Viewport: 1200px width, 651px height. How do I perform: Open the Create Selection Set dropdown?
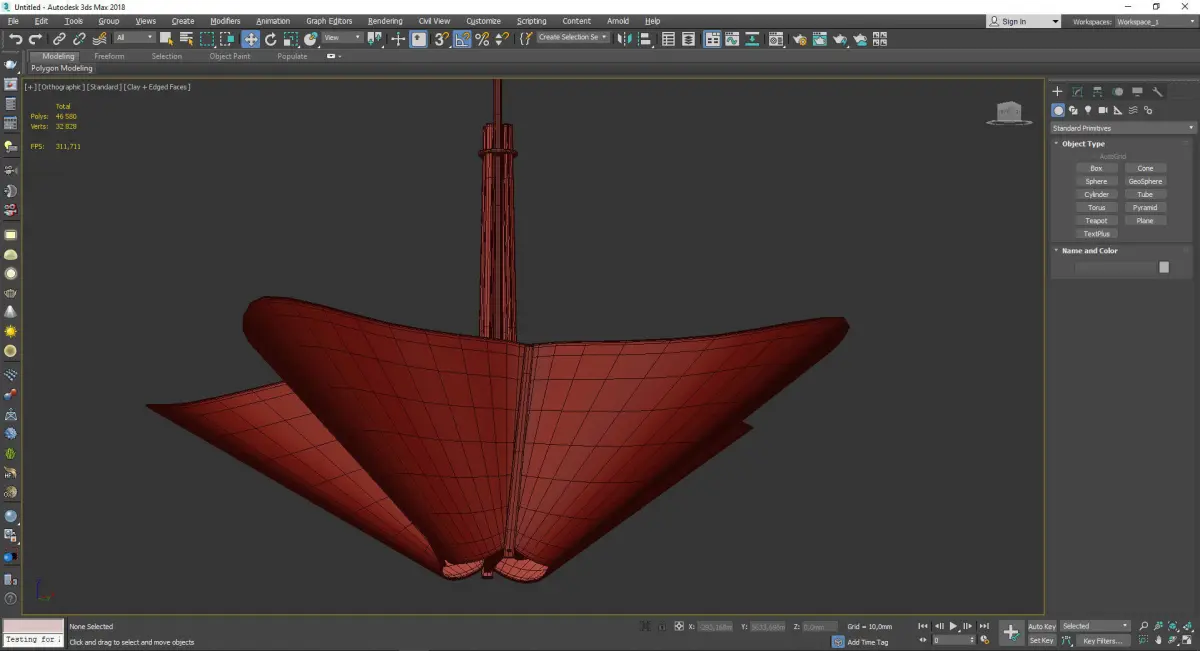(x=573, y=37)
